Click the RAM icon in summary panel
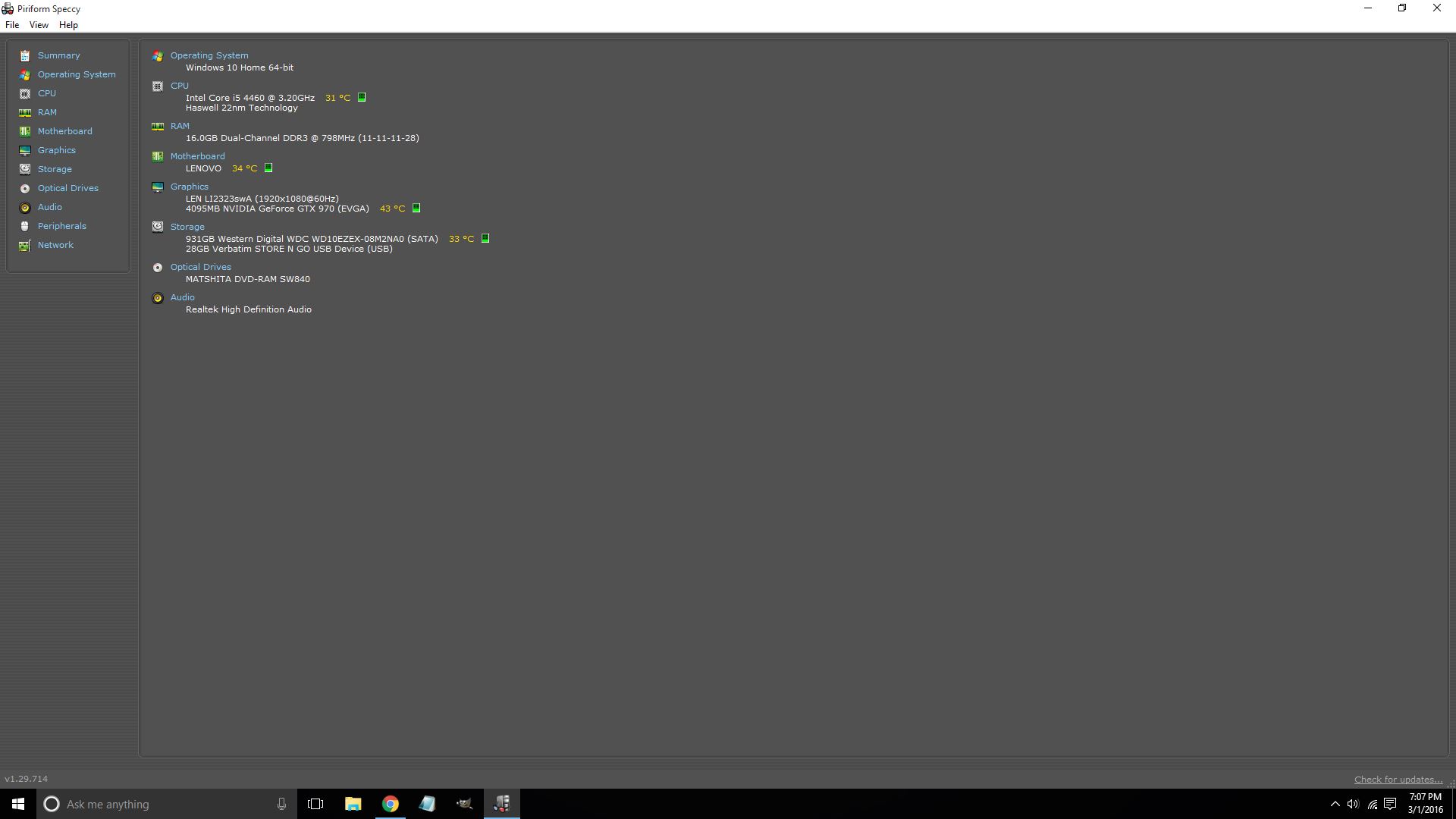This screenshot has width=1456, height=819. point(158,126)
